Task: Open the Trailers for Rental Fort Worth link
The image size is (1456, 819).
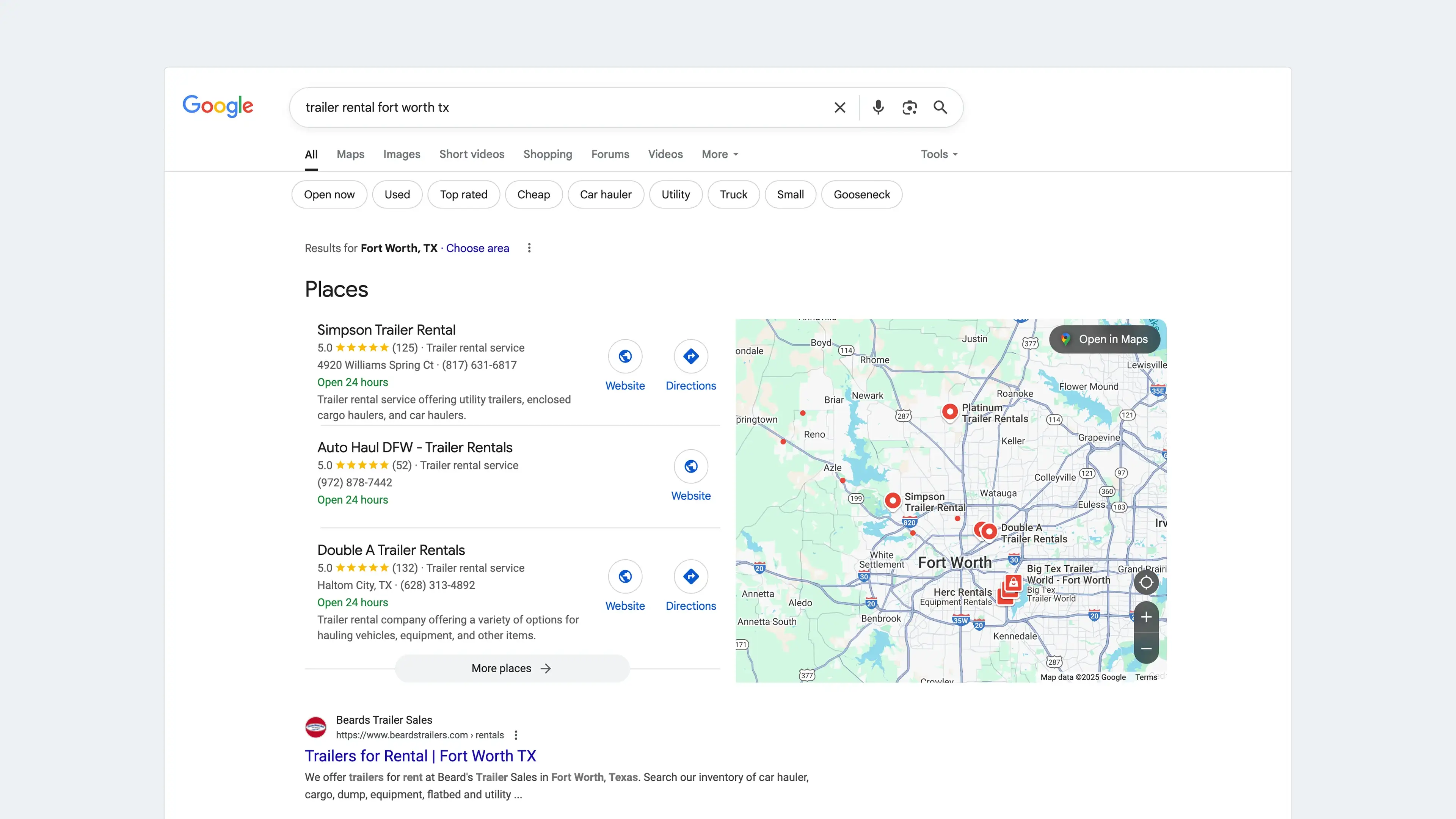Action: [420, 756]
